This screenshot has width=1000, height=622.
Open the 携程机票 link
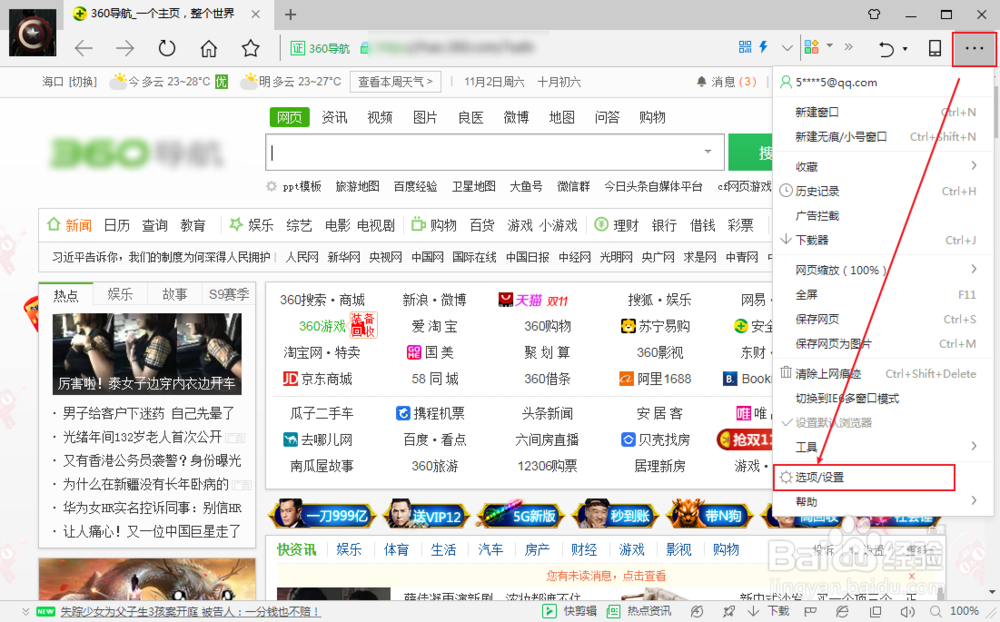(430, 413)
